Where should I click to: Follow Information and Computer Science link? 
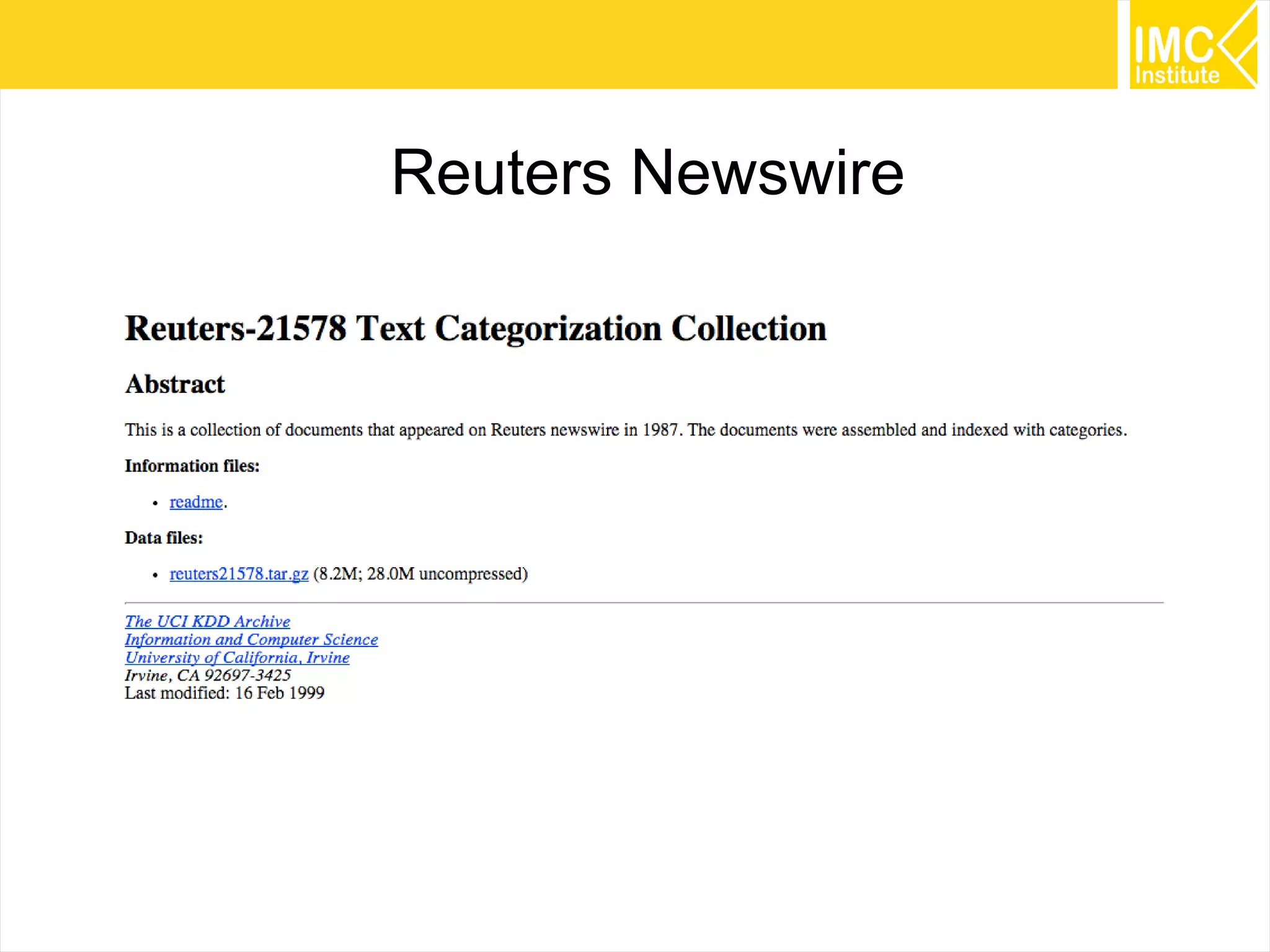click(x=251, y=640)
